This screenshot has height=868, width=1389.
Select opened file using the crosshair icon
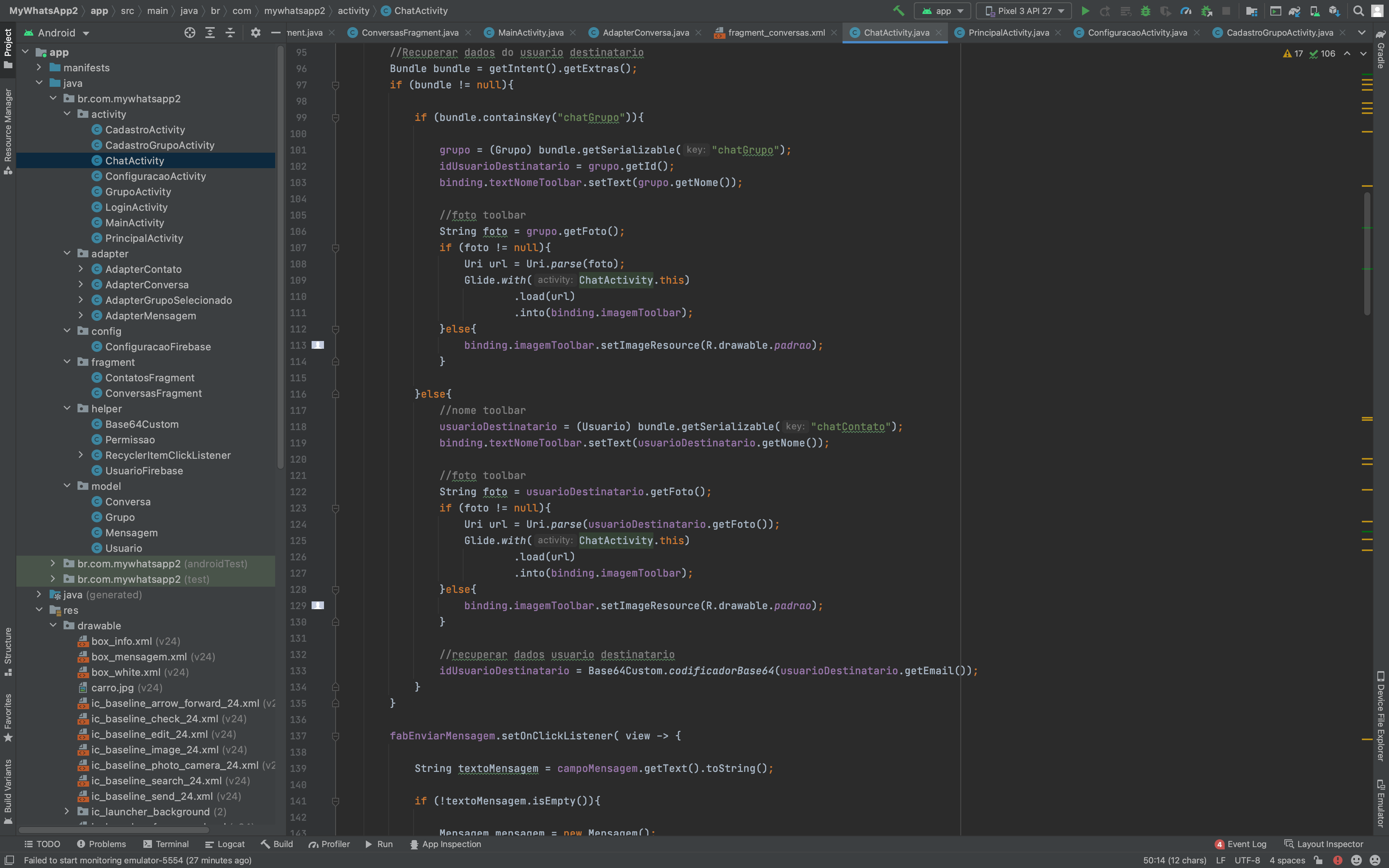190,33
